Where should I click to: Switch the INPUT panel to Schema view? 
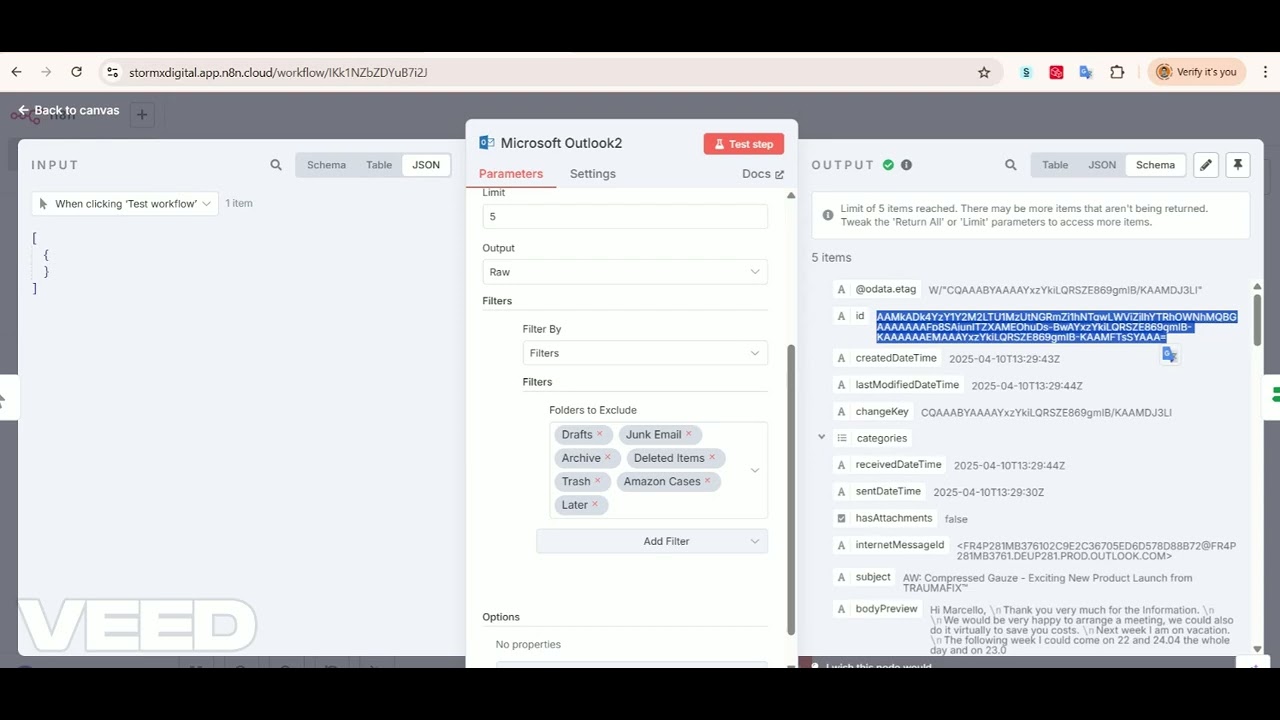click(x=326, y=165)
